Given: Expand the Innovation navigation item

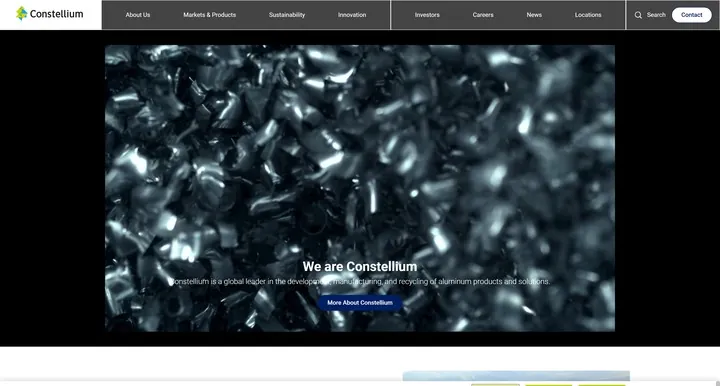Looking at the screenshot, I should 352,15.
